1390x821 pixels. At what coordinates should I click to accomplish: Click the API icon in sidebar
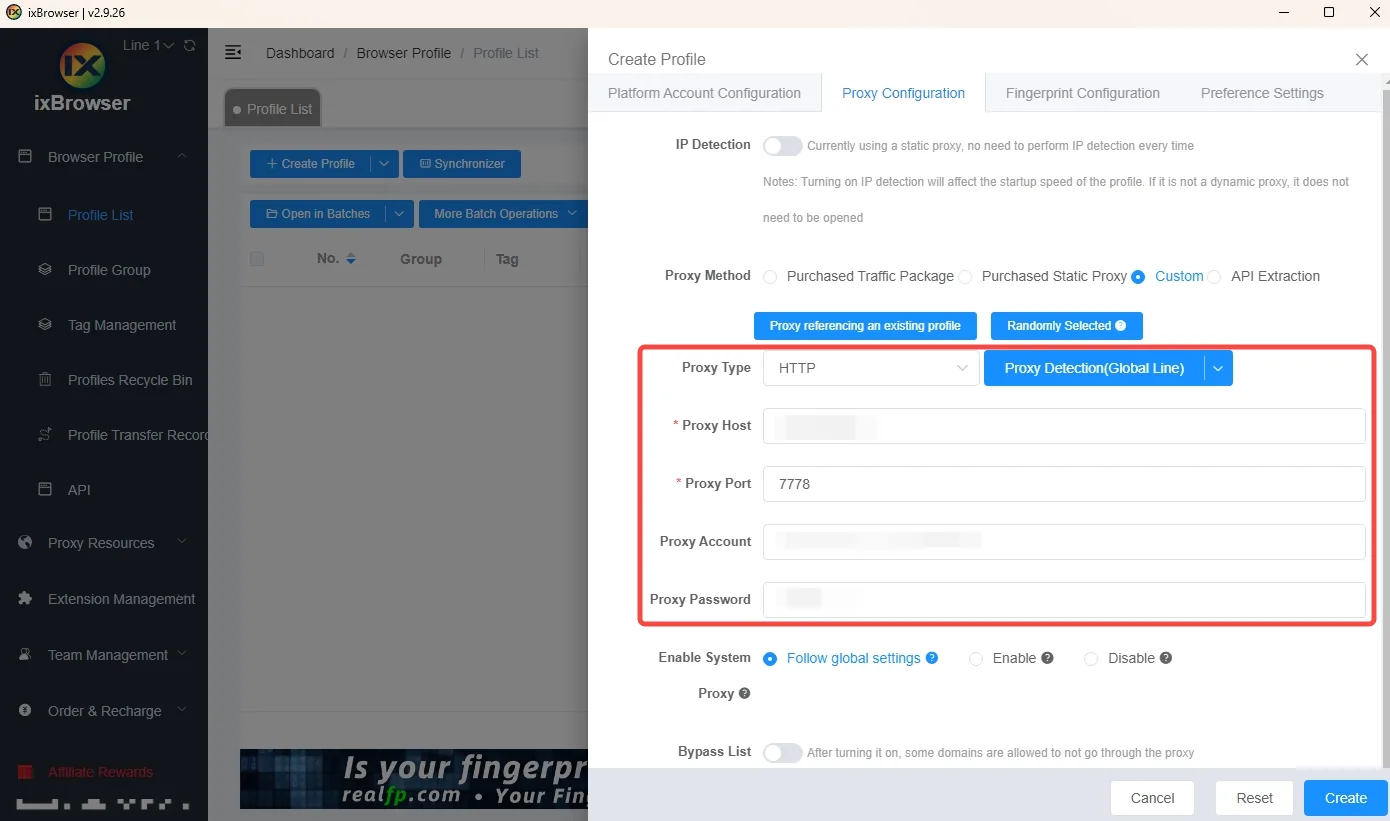[x=44, y=490]
